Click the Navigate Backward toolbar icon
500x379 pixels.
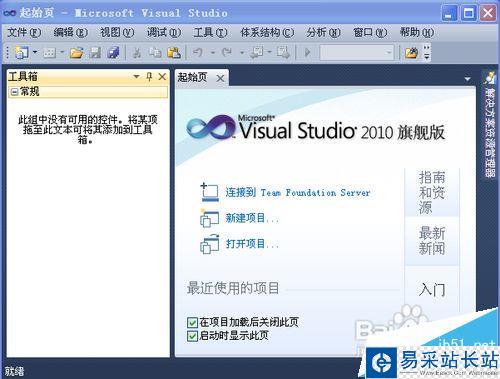258,53
